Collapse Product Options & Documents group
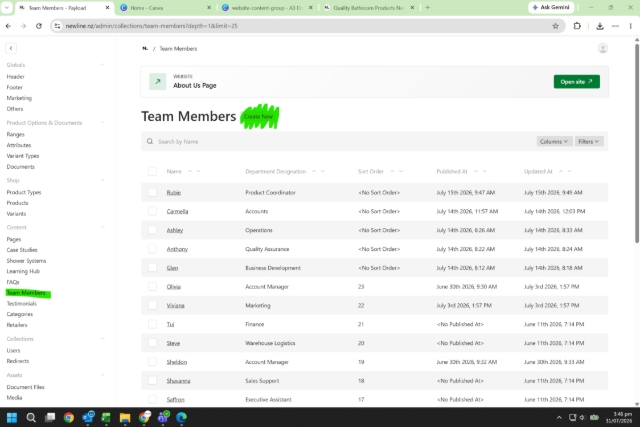This screenshot has height=427, width=640. (102, 122)
